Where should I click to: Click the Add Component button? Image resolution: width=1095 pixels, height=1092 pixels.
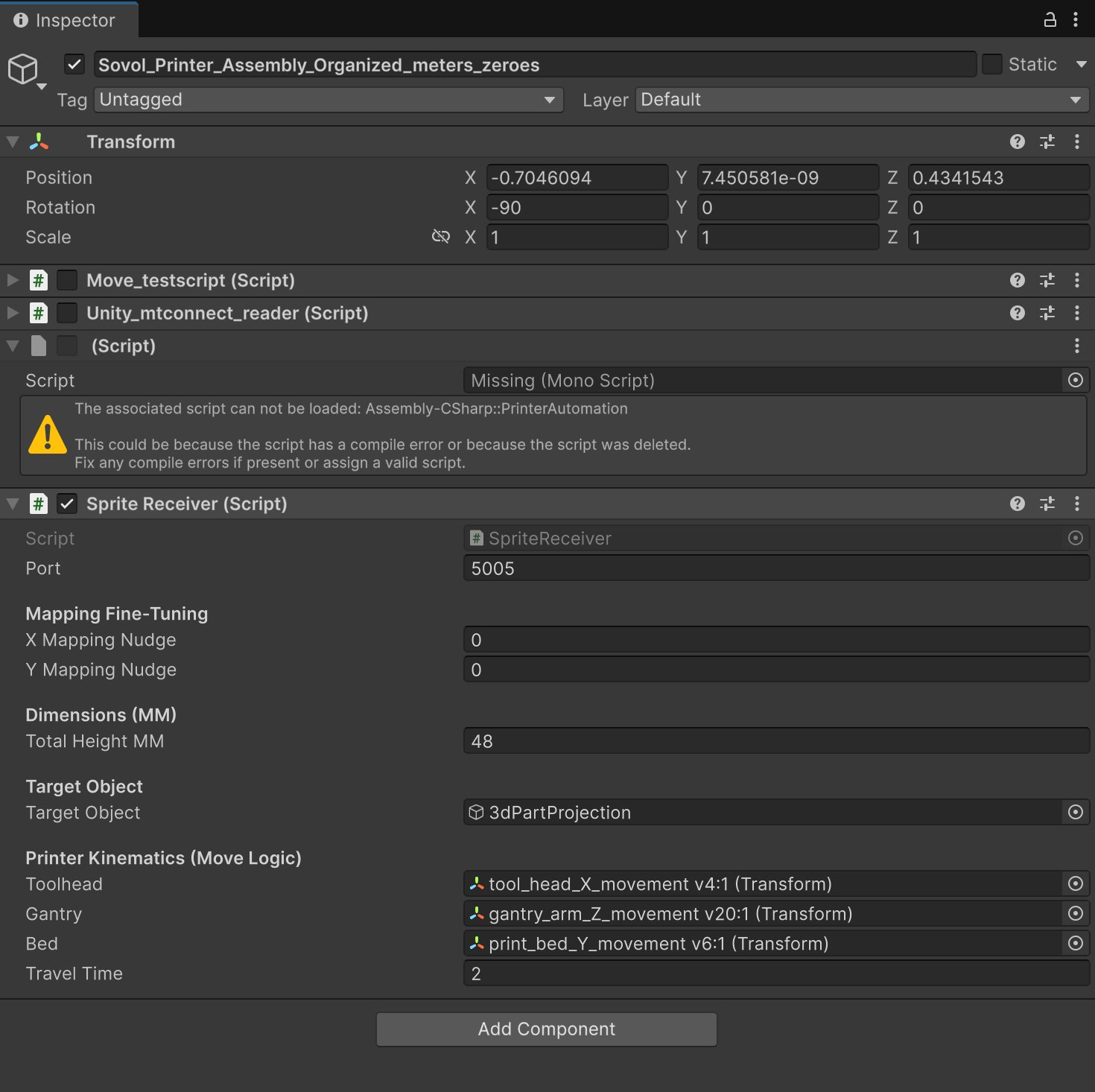click(547, 1029)
